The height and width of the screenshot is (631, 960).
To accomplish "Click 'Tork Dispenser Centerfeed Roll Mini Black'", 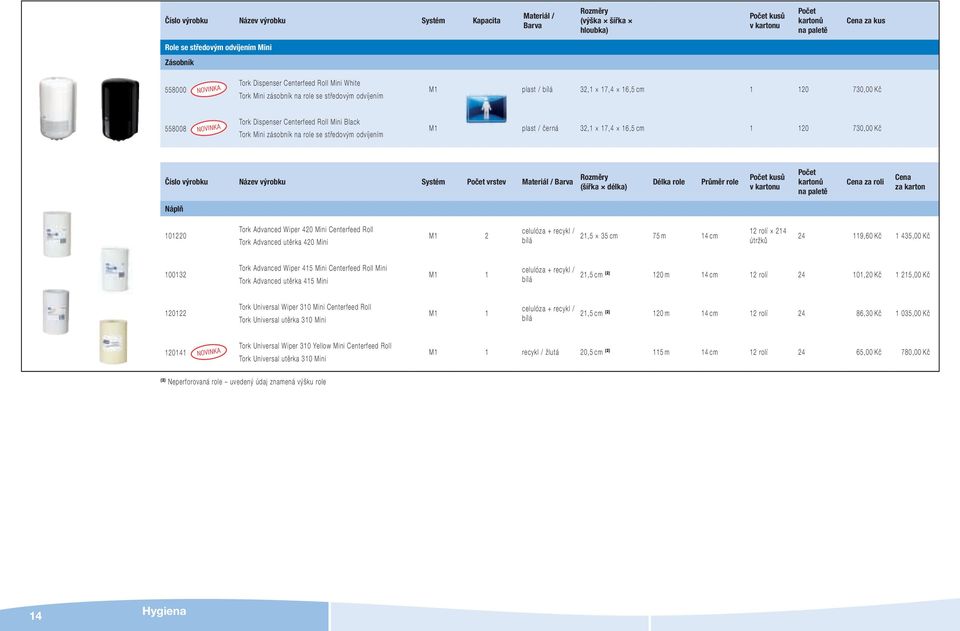I will (x=299, y=122).
